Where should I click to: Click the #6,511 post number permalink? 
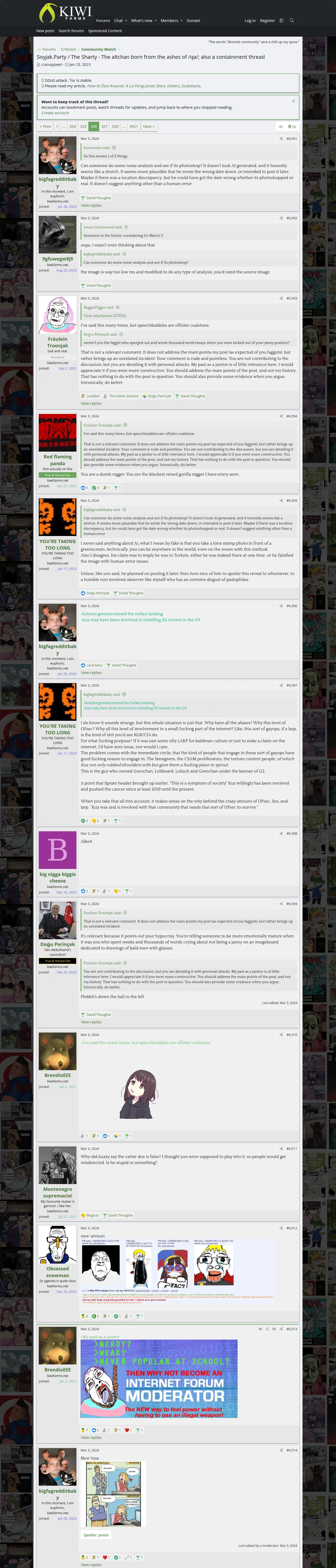pos(292,1149)
